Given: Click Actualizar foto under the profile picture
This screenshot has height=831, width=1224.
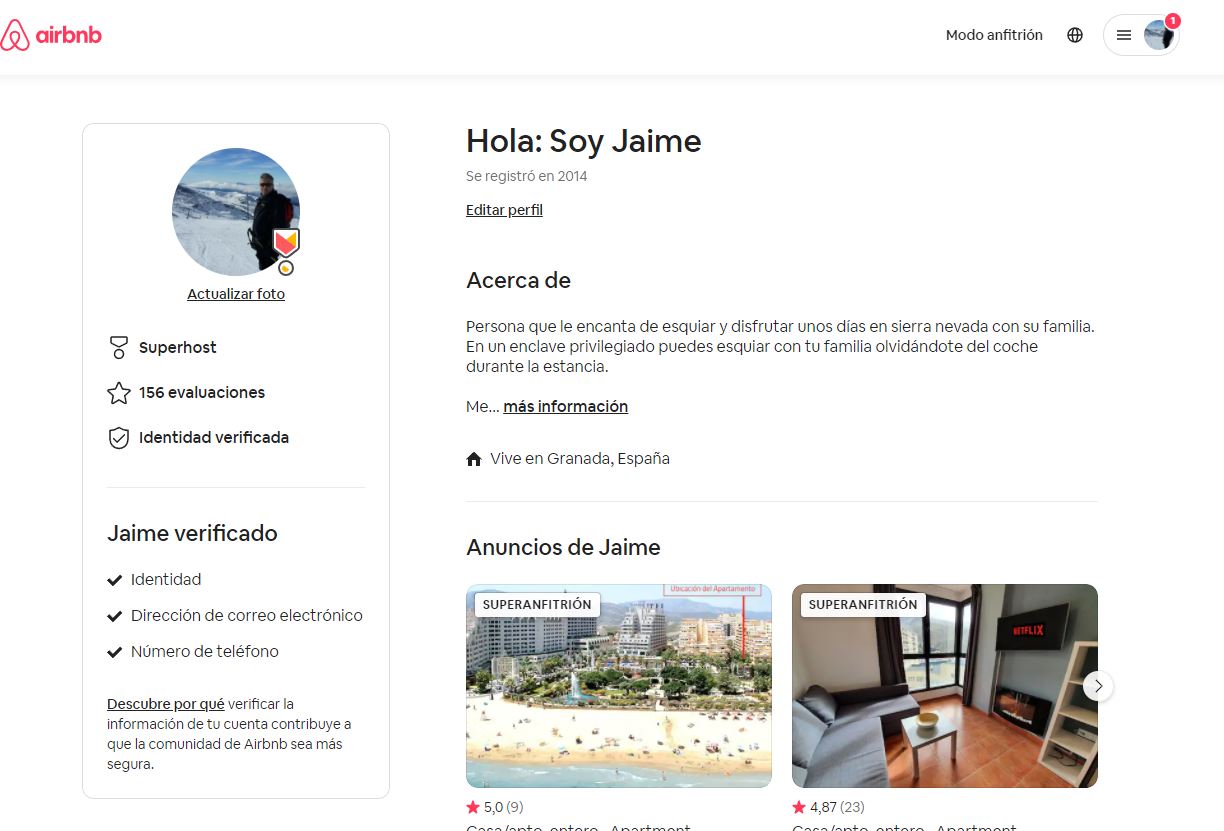Looking at the screenshot, I should 236,294.
